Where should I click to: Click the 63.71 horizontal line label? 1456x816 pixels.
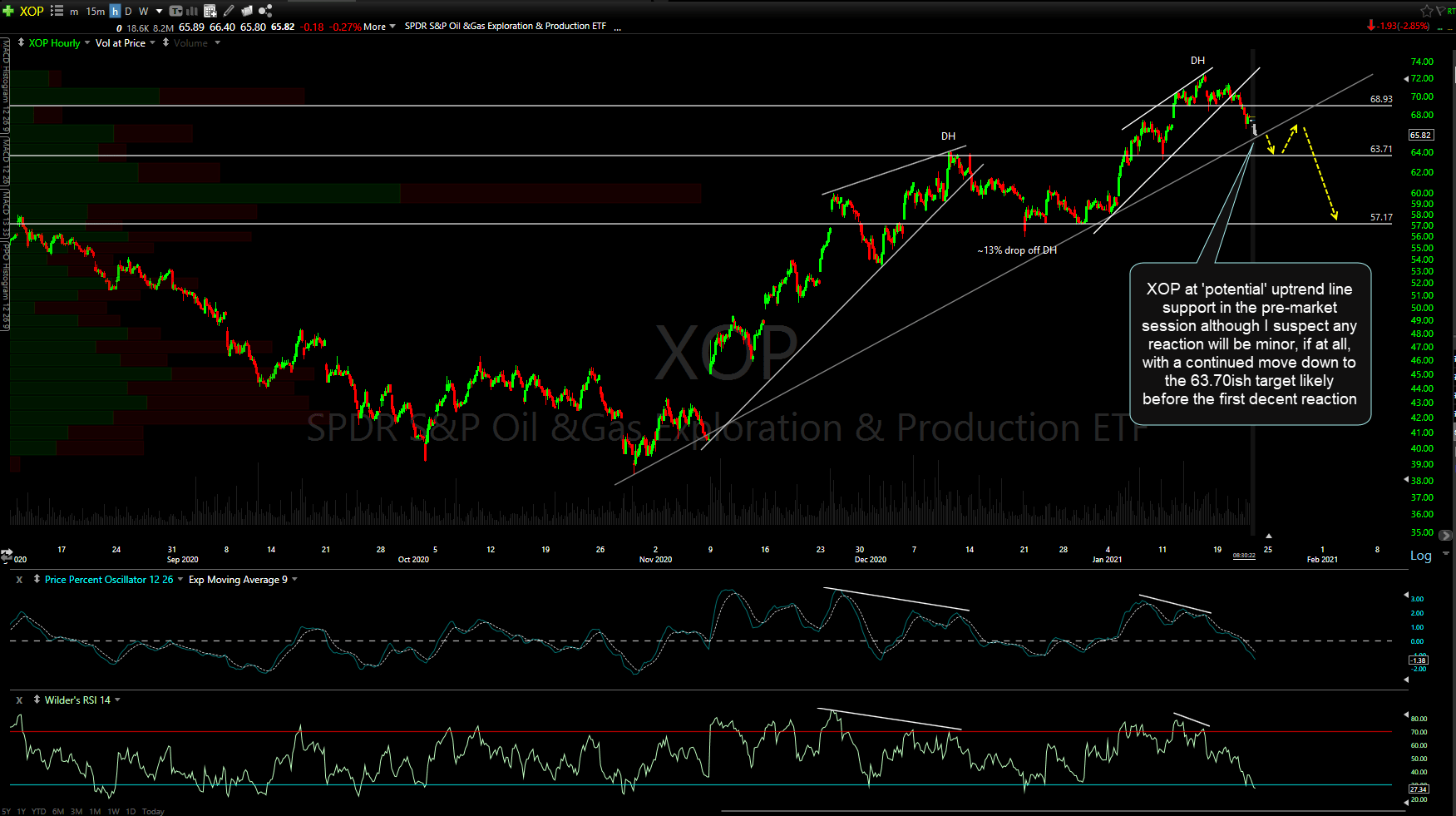pyautogui.click(x=1381, y=149)
